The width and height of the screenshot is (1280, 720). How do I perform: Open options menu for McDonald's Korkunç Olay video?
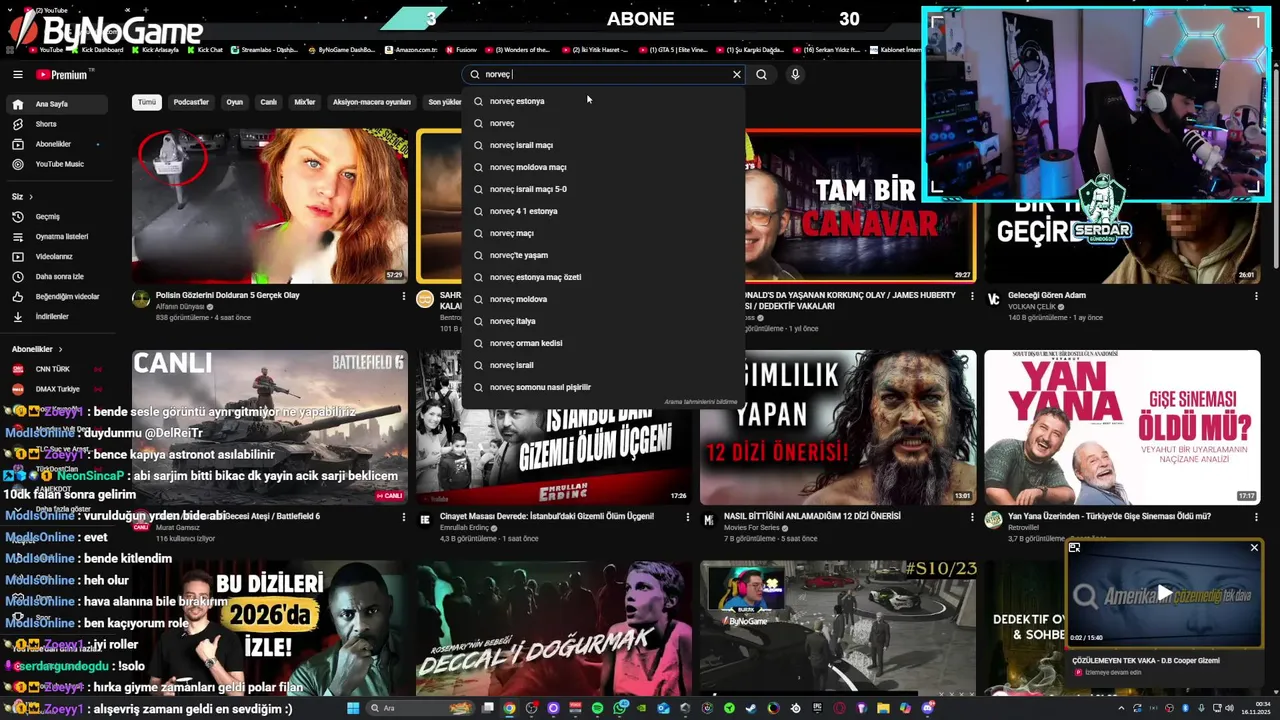[x=971, y=296]
